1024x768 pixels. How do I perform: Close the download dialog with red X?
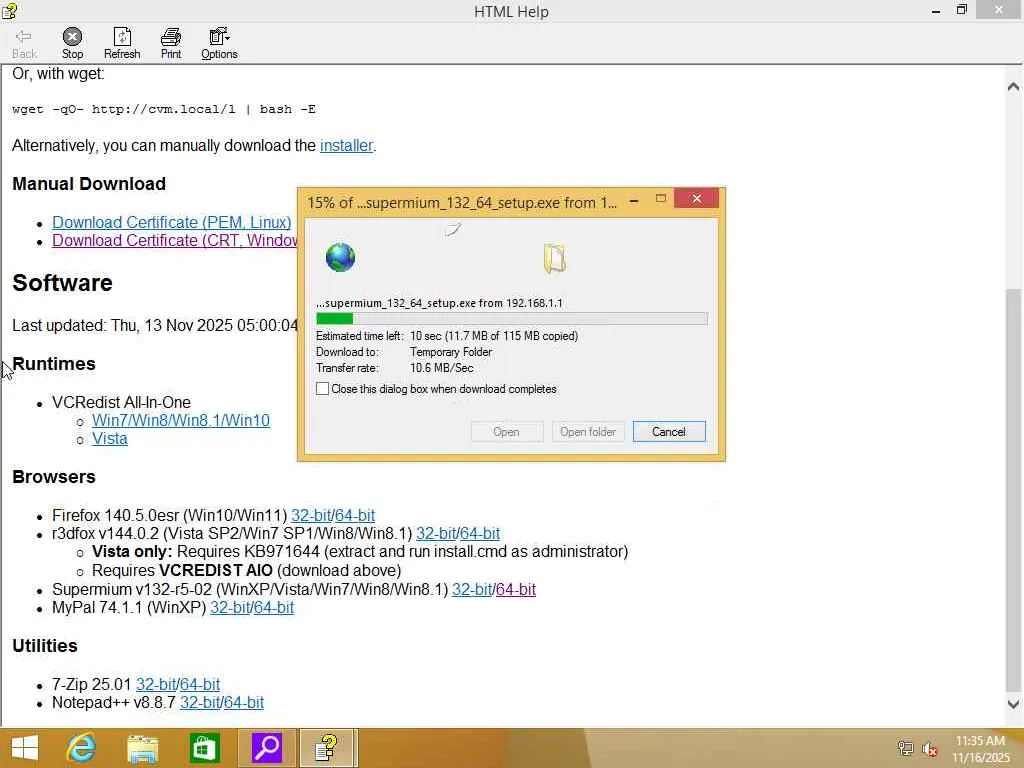point(696,199)
